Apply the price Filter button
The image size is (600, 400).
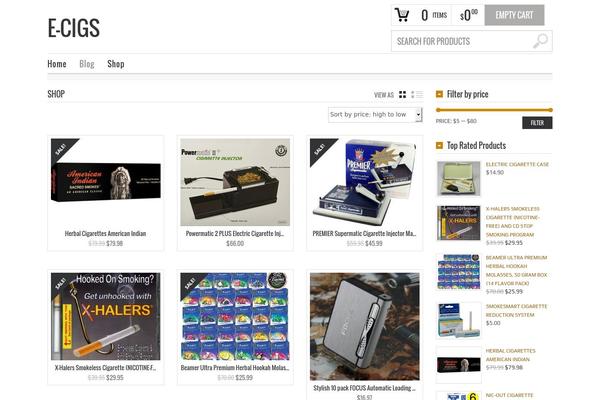click(x=537, y=122)
